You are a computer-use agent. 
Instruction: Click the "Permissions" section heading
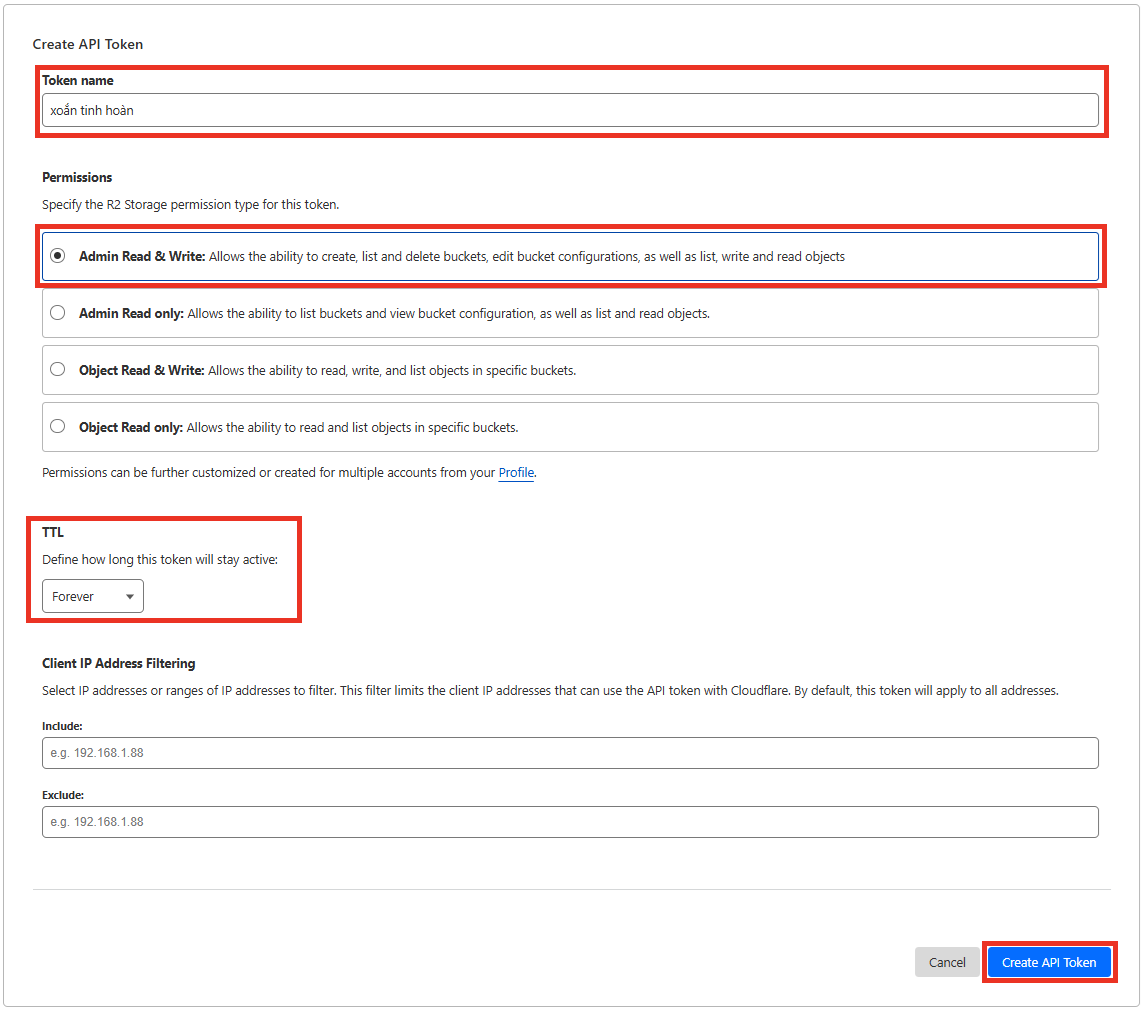point(77,177)
